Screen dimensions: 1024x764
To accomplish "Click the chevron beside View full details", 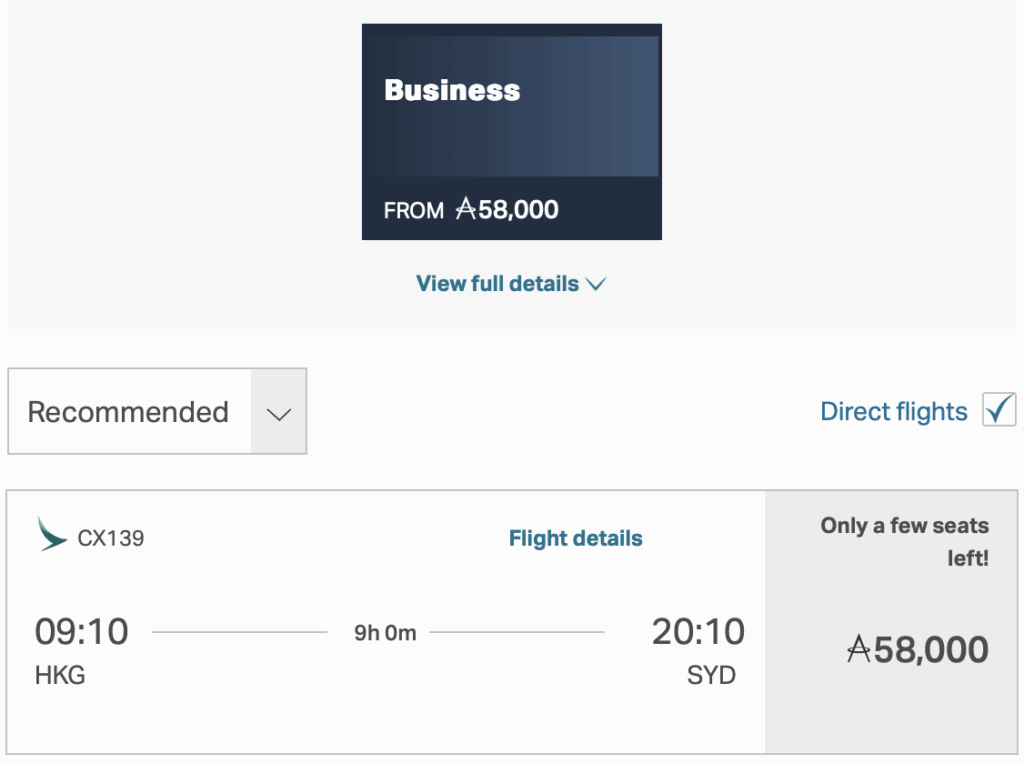I will pos(596,284).
